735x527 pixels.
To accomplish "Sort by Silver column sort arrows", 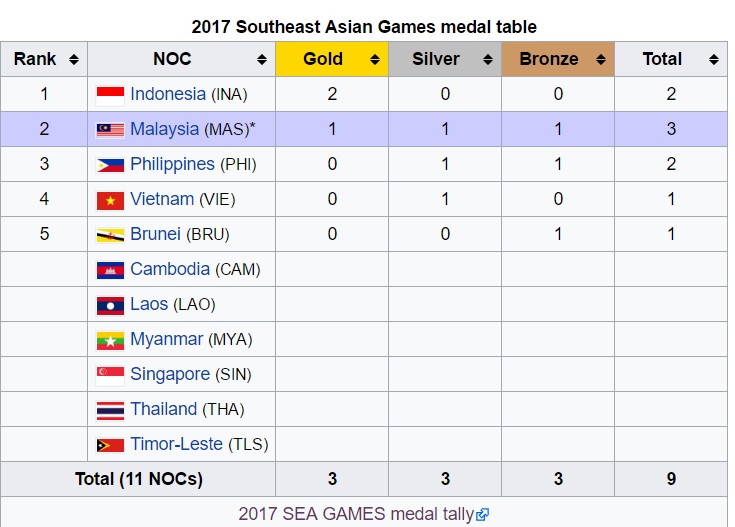I will [x=488, y=60].
